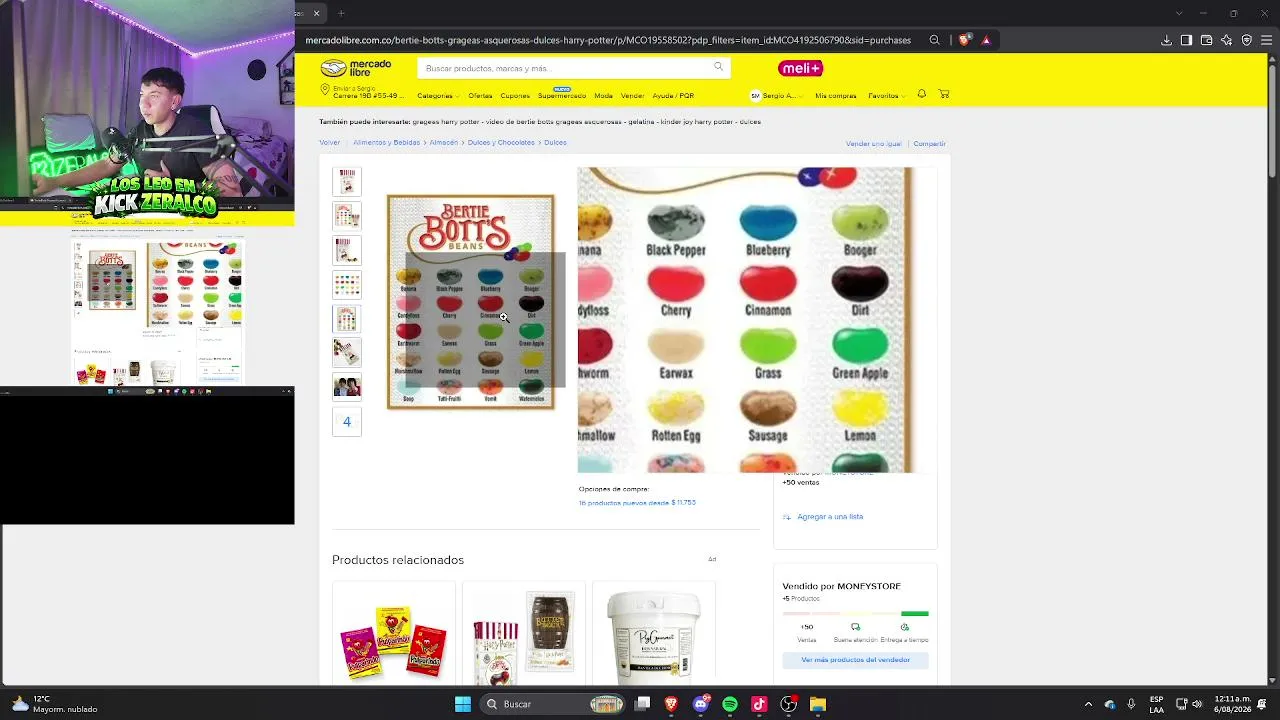Open browser downloads icon
Screen dimensions: 1280x720
[1166, 40]
